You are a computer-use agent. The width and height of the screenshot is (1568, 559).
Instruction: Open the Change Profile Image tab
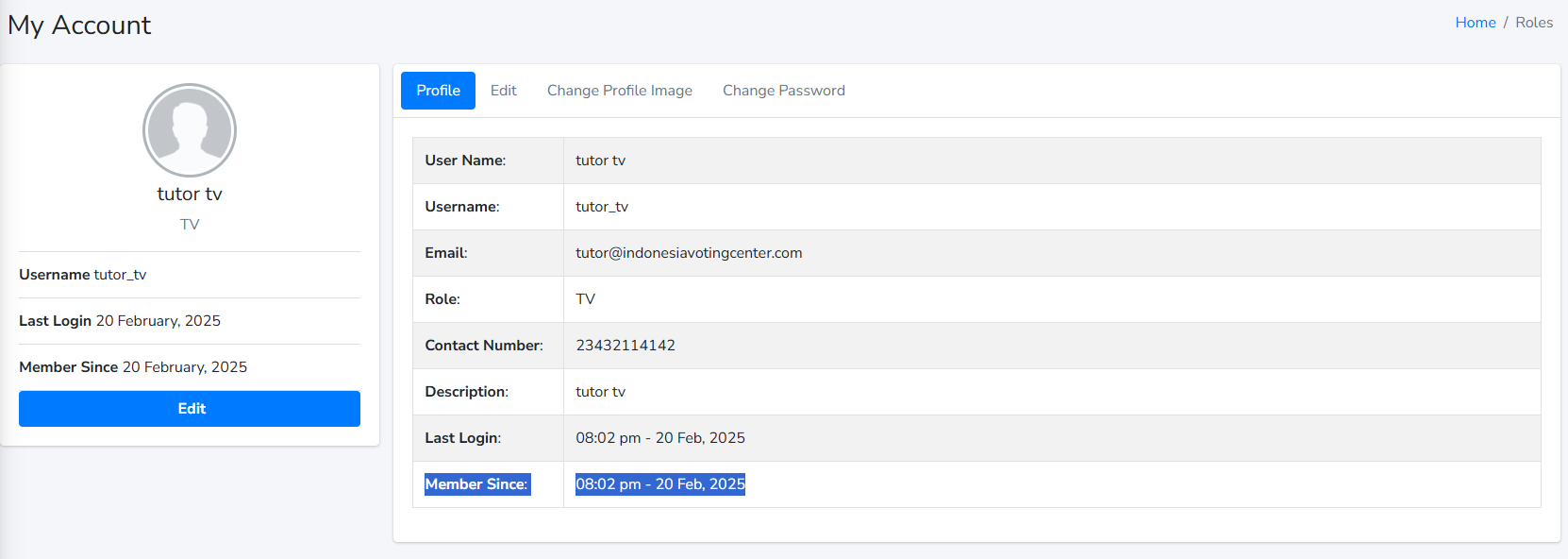point(619,91)
